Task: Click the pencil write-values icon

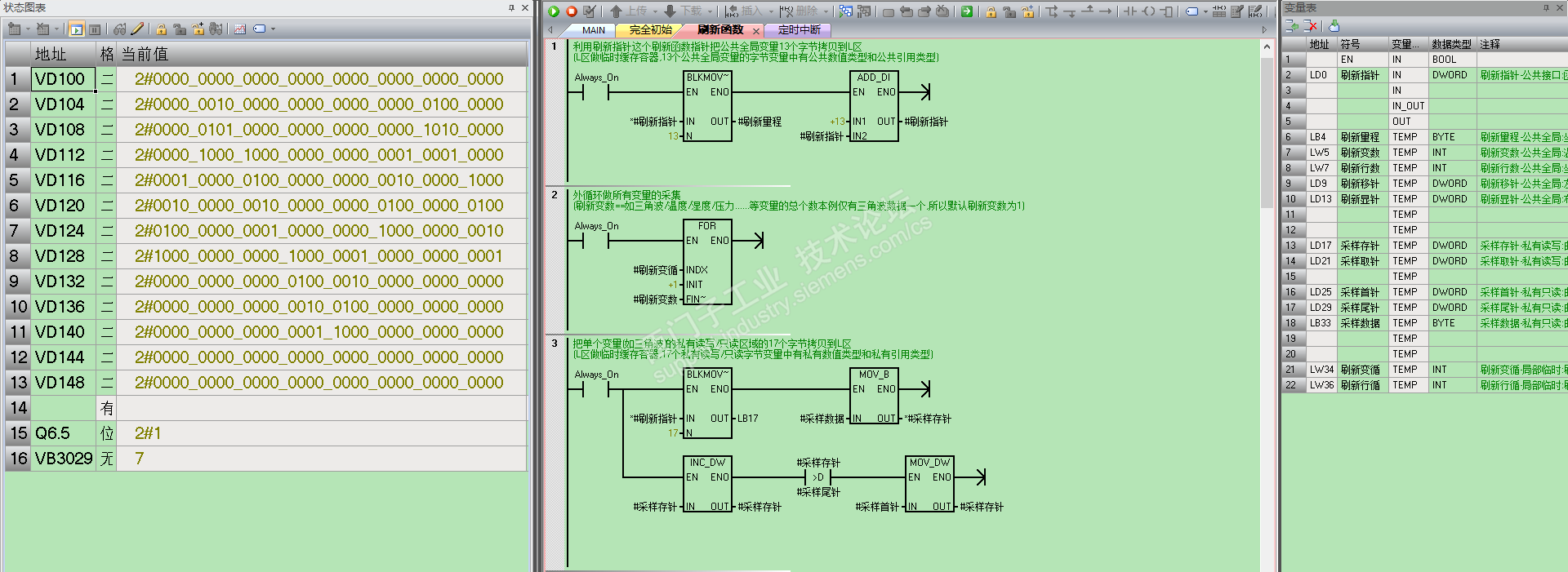Action: [x=137, y=29]
